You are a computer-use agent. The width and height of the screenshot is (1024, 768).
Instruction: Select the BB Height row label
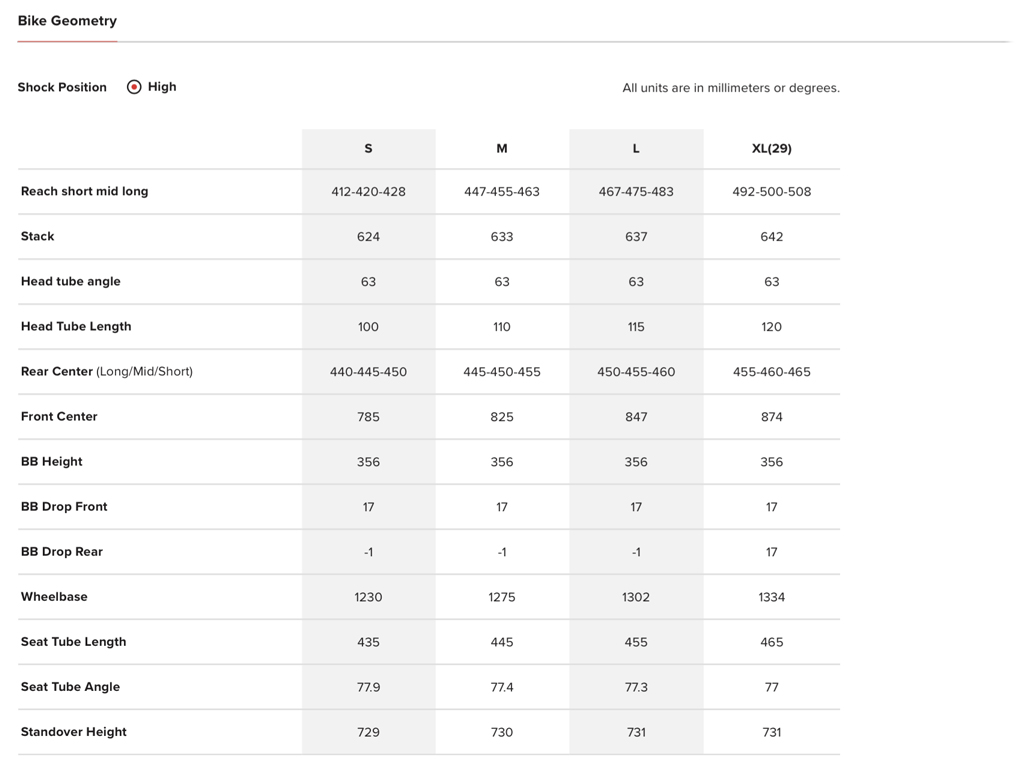(x=52, y=461)
